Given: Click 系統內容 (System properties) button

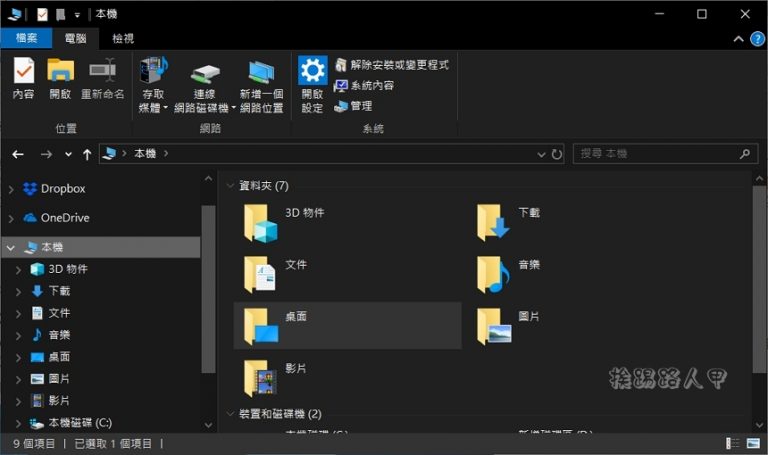Looking at the screenshot, I should coord(364,86).
